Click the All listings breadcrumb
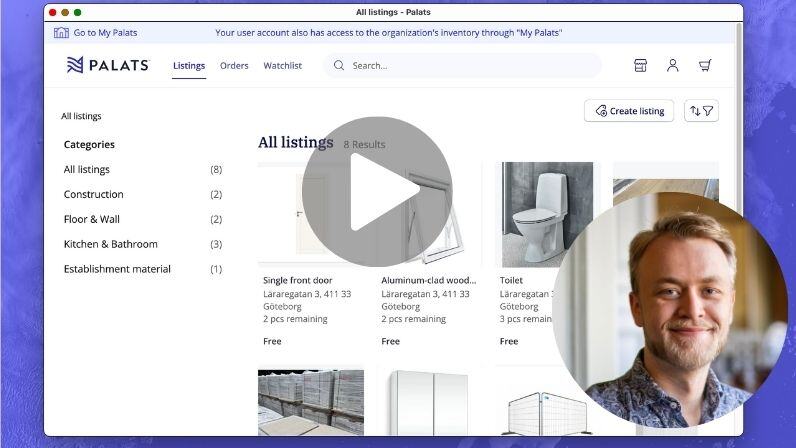Screen dimensions: 796x448 point(81,116)
